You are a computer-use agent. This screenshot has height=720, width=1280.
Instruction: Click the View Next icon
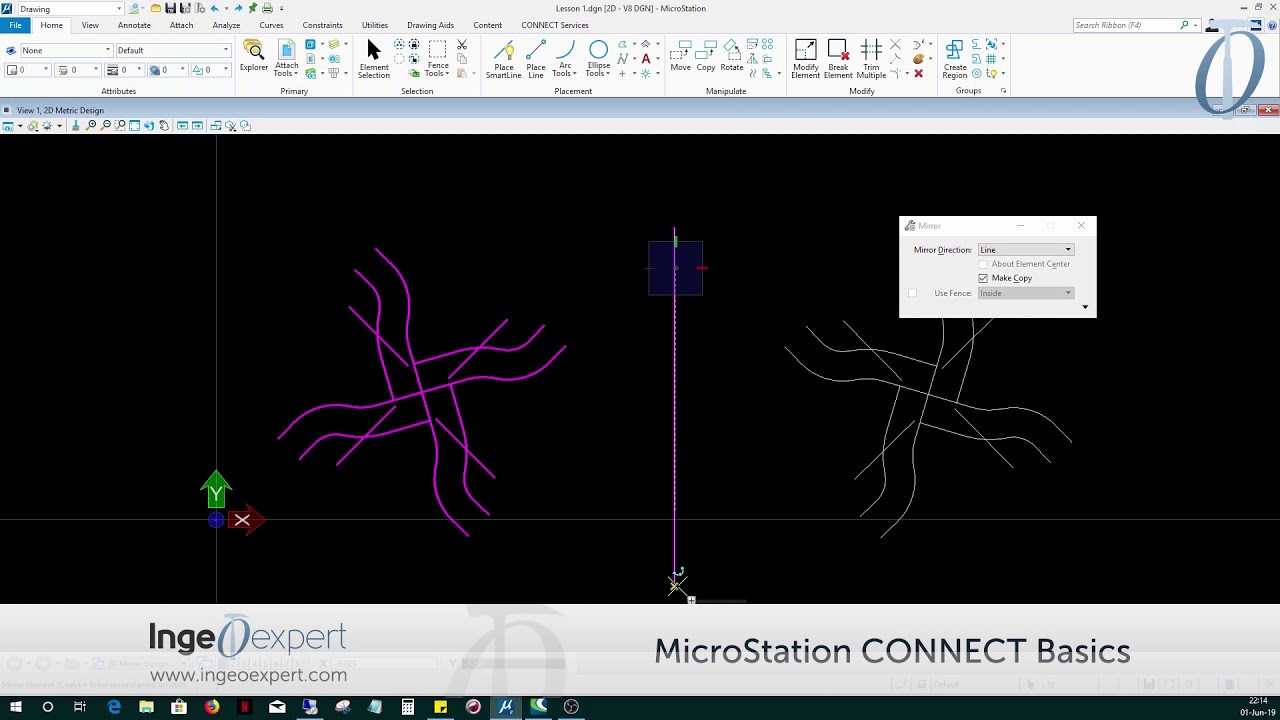tap(197, 126)
